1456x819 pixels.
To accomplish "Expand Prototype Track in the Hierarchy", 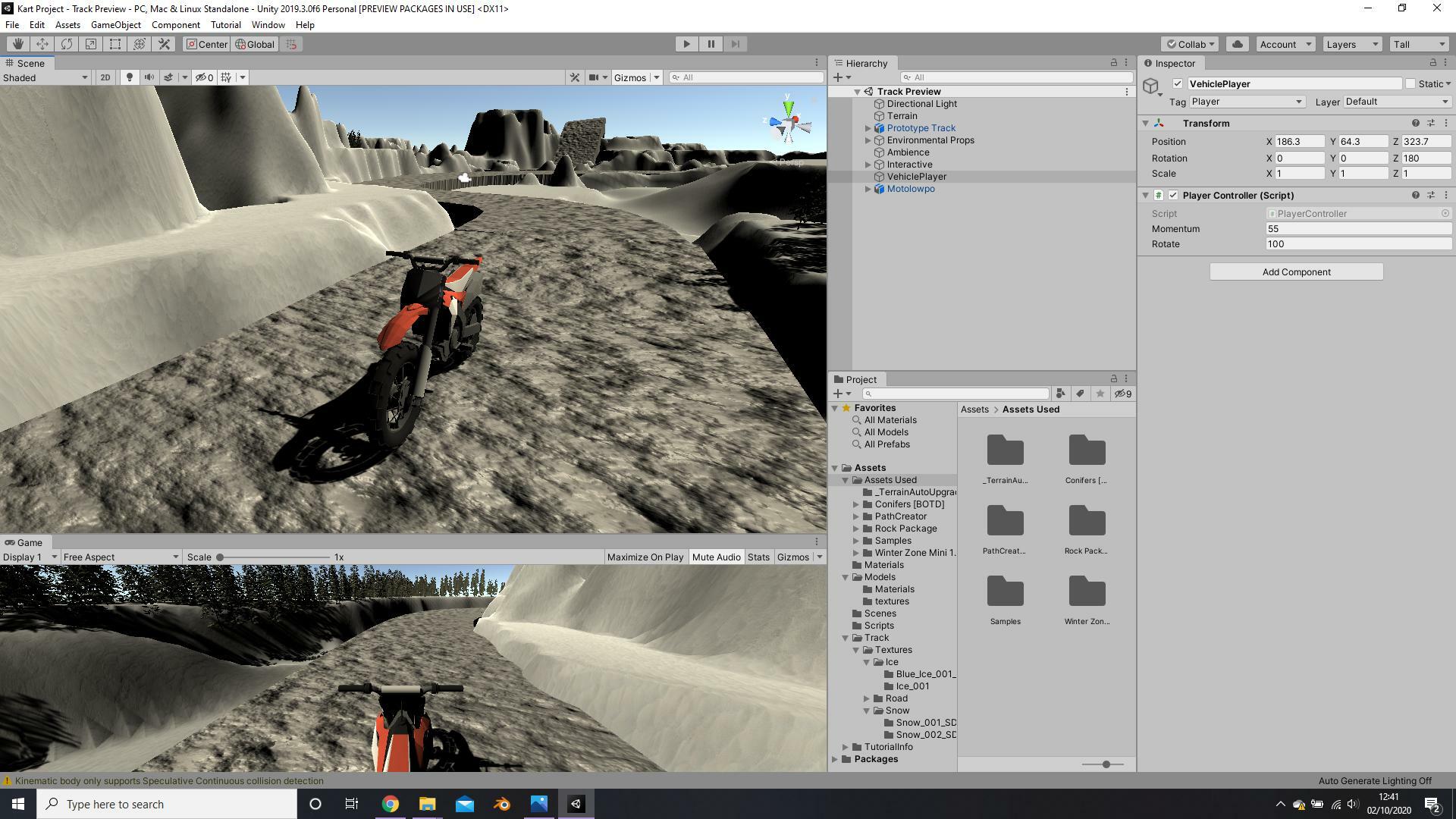I will click(x=868, y=127).
